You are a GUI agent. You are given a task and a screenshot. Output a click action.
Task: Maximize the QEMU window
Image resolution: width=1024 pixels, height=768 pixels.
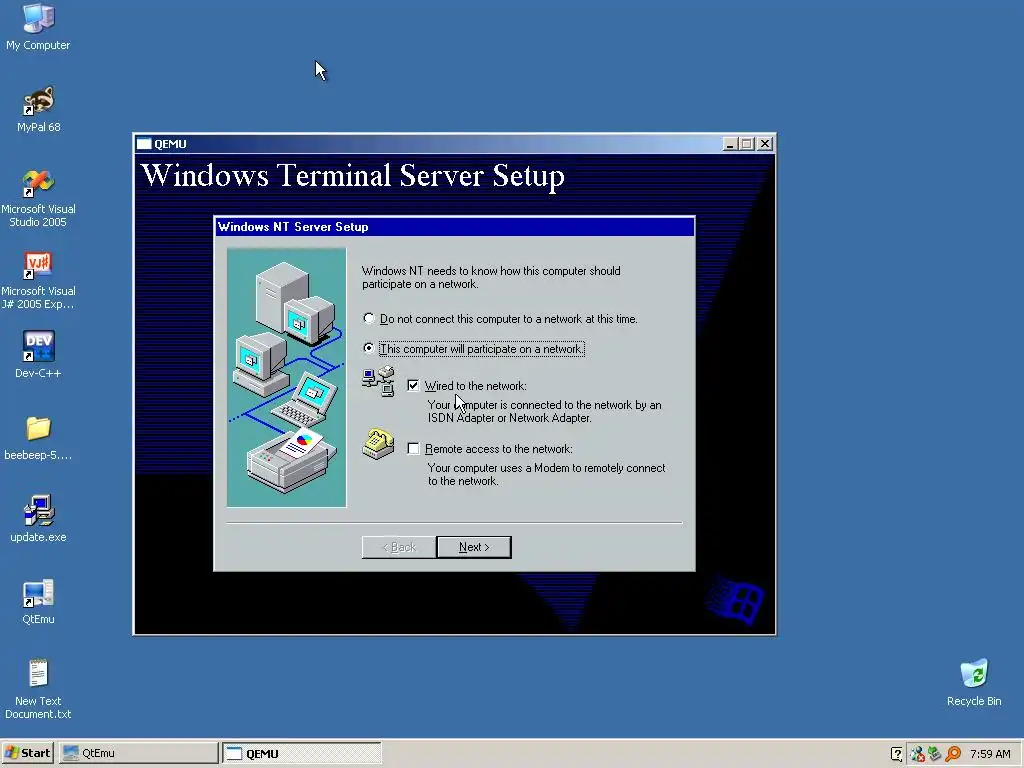coord(746,144)
